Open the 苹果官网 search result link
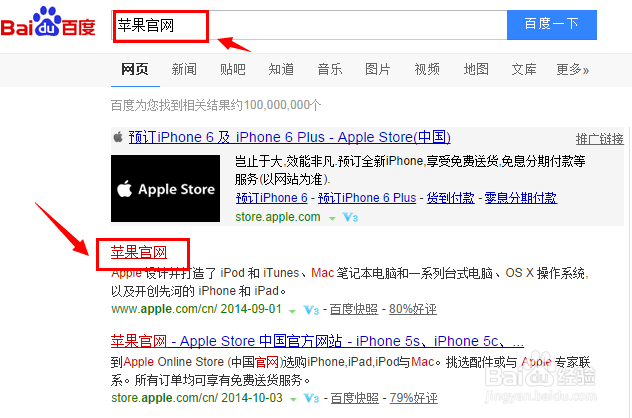The height and width of the screenshot is (418, 632). coord(139,252)
